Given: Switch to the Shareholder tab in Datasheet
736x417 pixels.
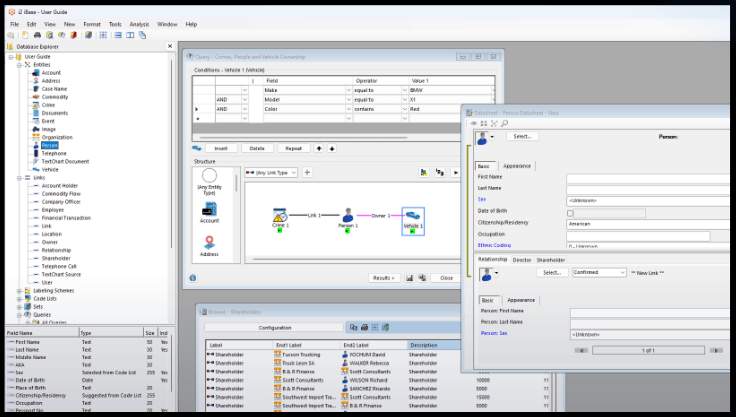Looking at the screenshot, I should 551,260.
